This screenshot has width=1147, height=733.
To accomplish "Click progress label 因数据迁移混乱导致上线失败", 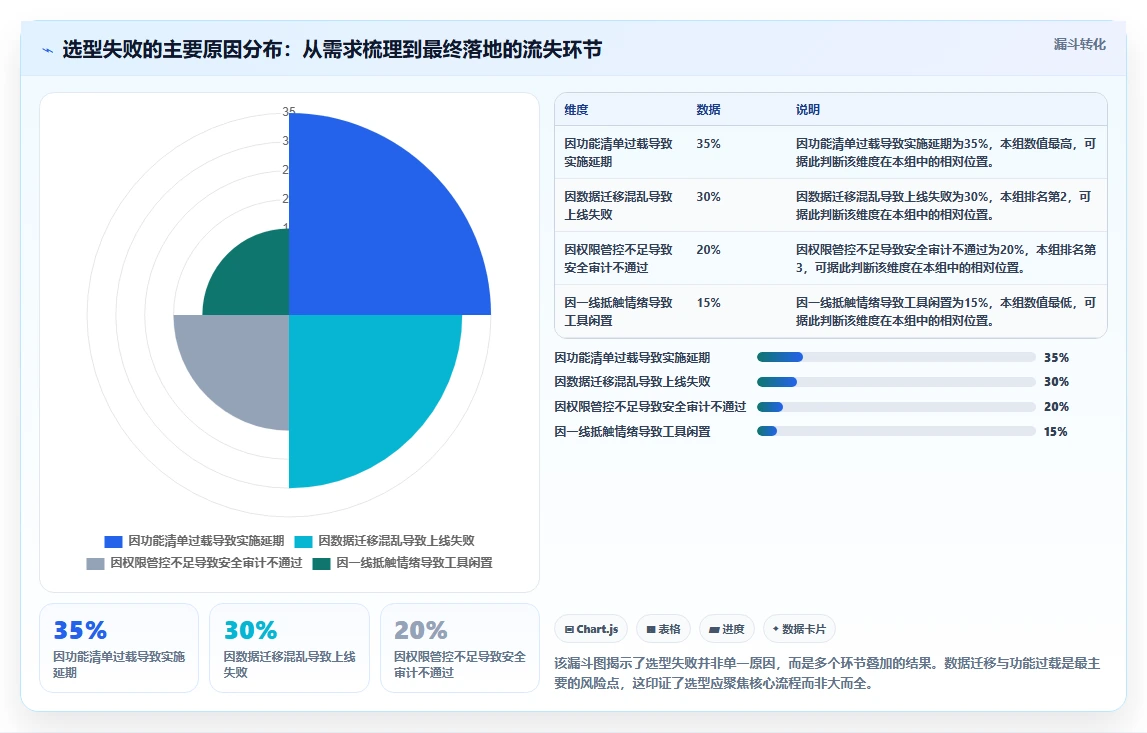I will (x=632, y=382).
